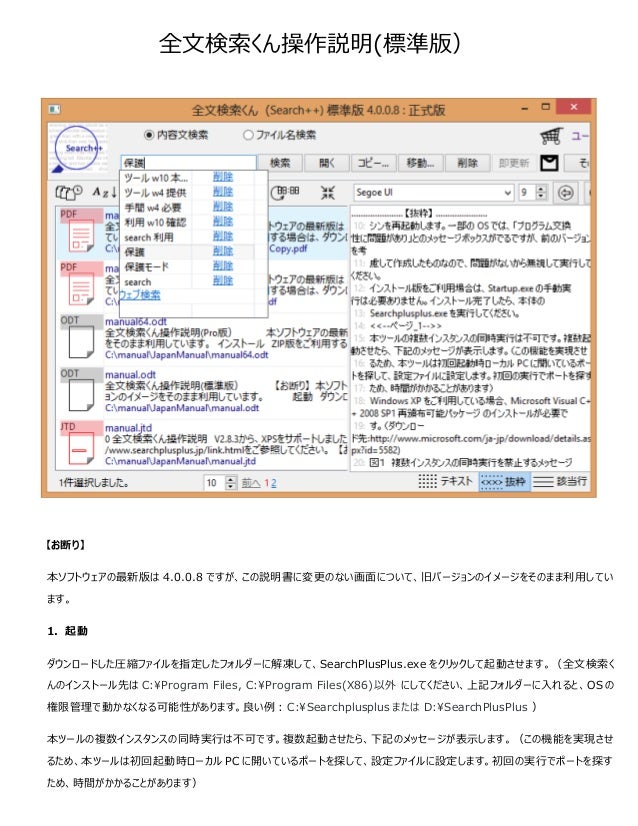Minimize the 全文検索くん window
Screen dimensions: 638x826
[x=525, y=109]
